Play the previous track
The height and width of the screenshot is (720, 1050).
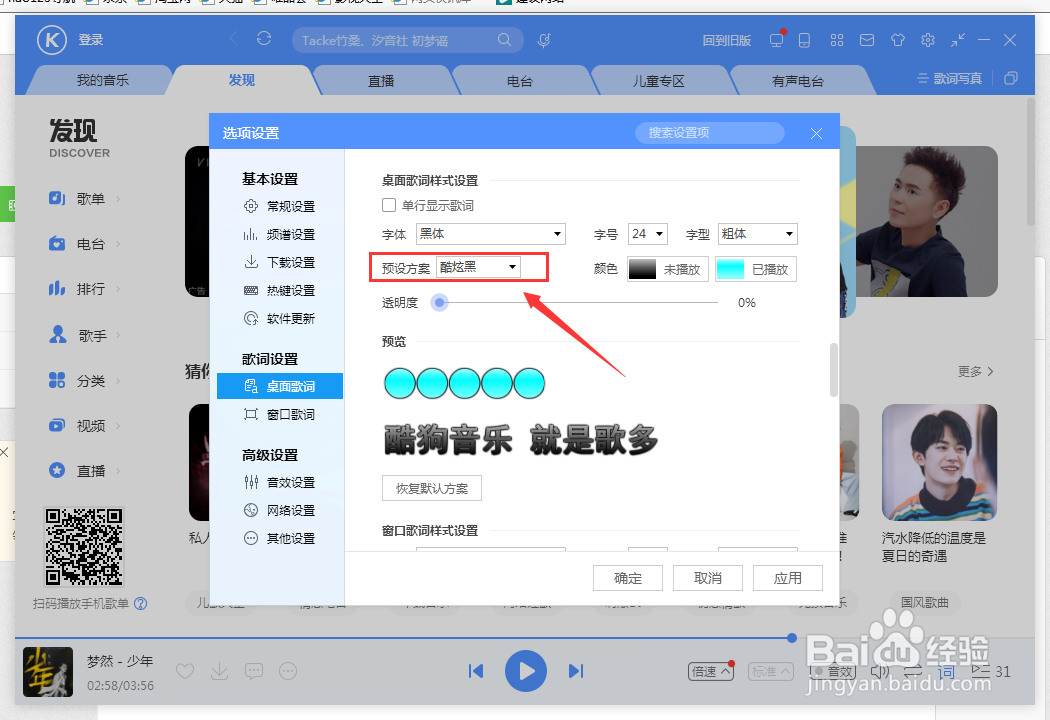pyautogui.click(x=476, y=670)
